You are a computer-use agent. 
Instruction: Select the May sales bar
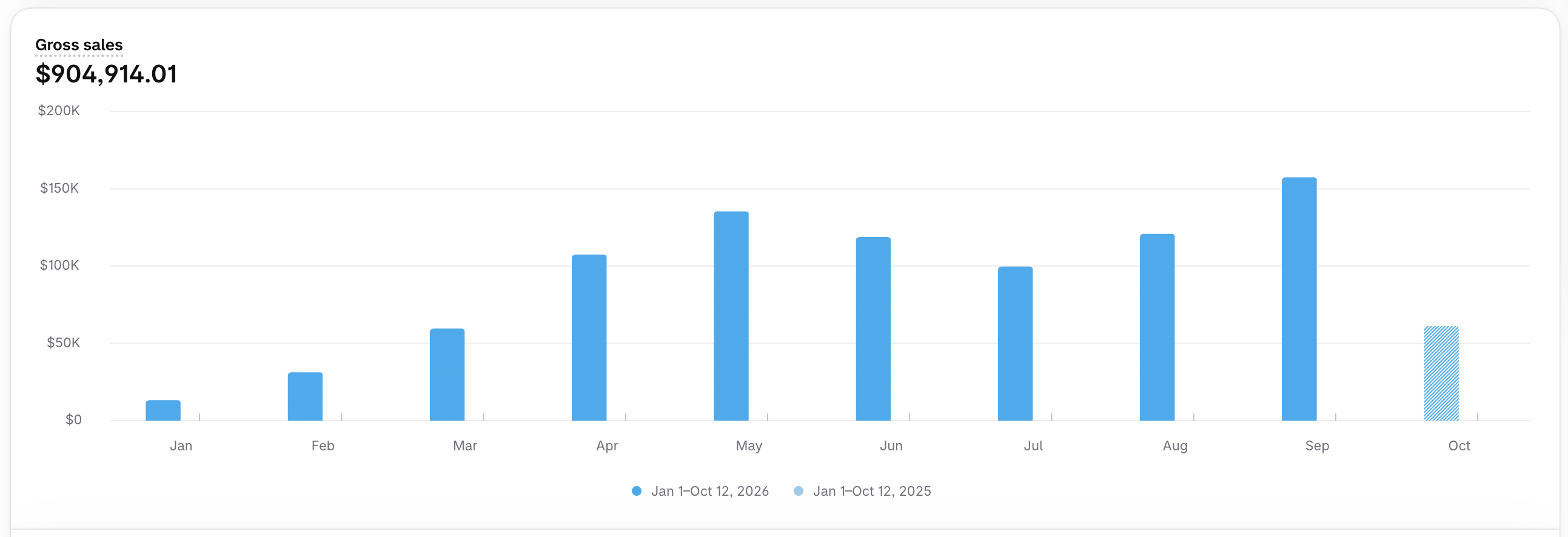click(x=731, y=316)
